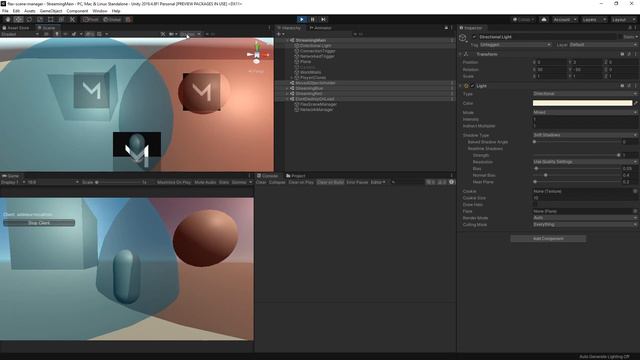Viewport: 640px width, 360px height.
Task: Select StreamingRed scene in Hierarchy
Action: 309,93
